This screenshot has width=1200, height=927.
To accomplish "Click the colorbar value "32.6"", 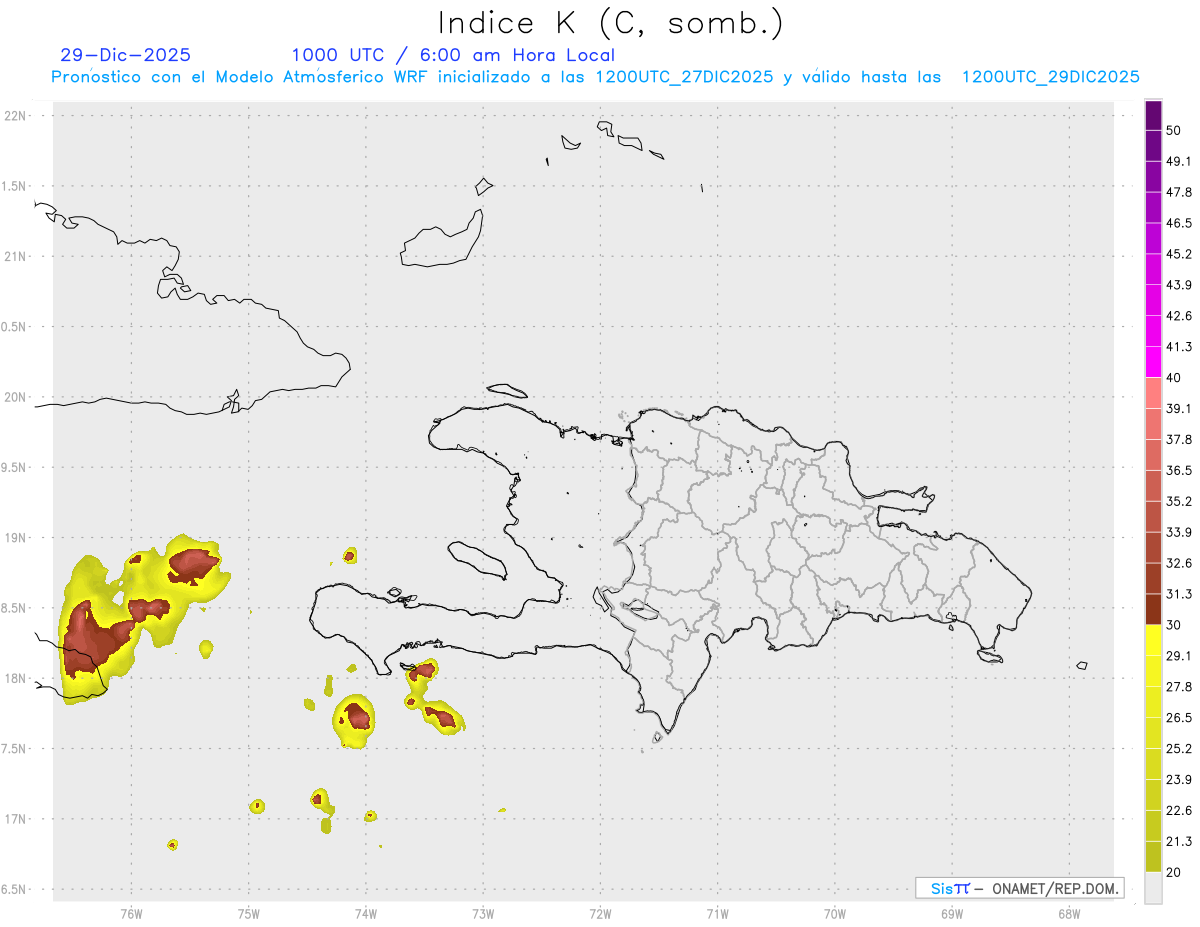I will 1179,563.
